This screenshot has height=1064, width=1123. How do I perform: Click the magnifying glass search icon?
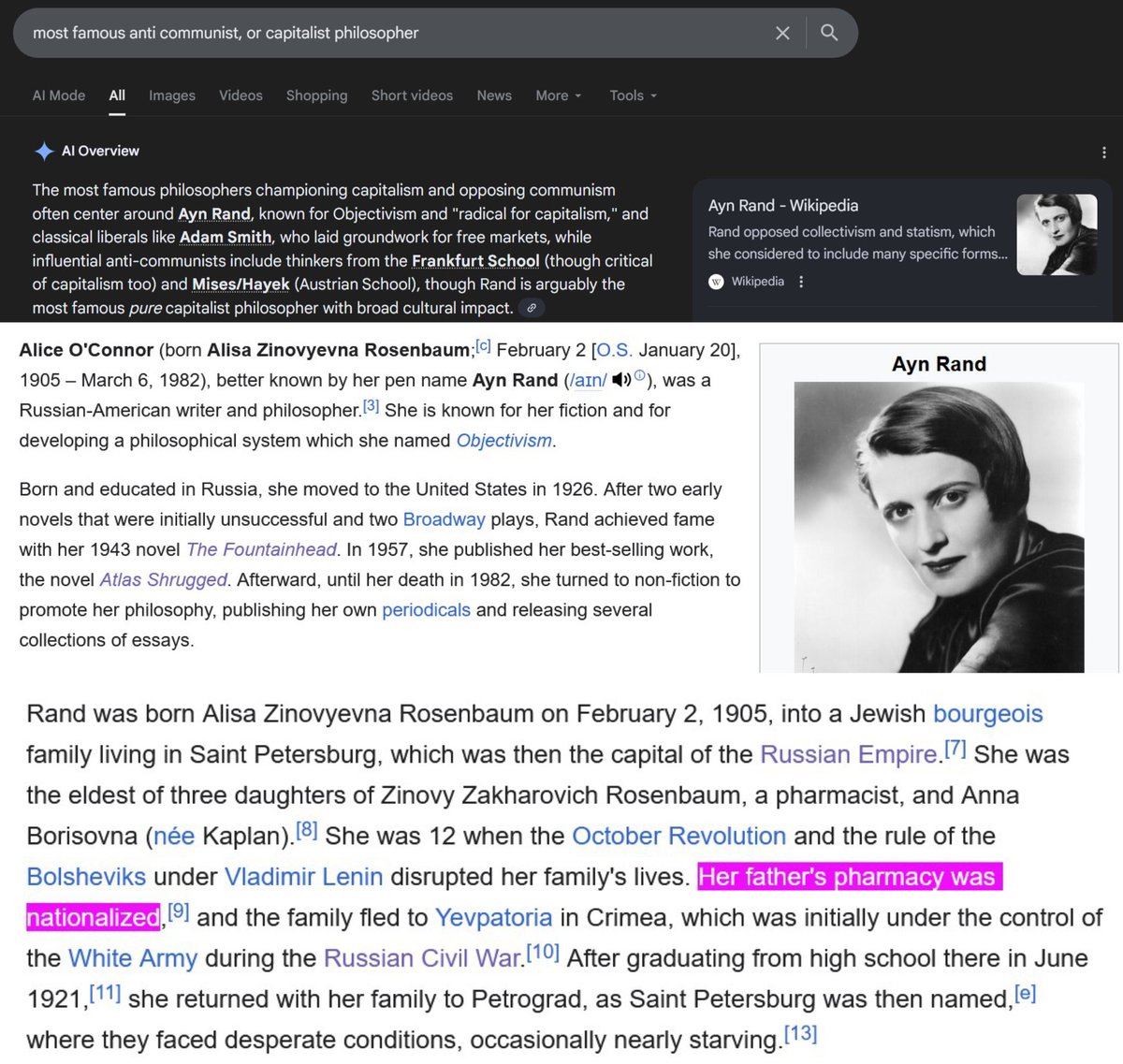click(829, 33)
